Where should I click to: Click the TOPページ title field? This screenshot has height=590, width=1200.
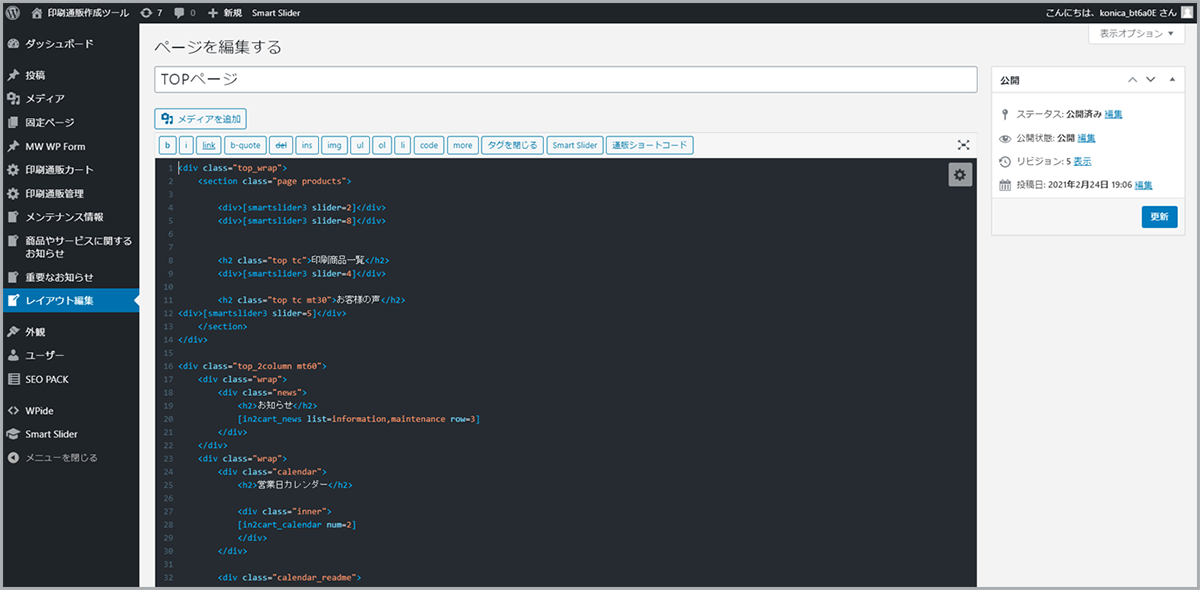pyautogui.click(x=565, y=80)
